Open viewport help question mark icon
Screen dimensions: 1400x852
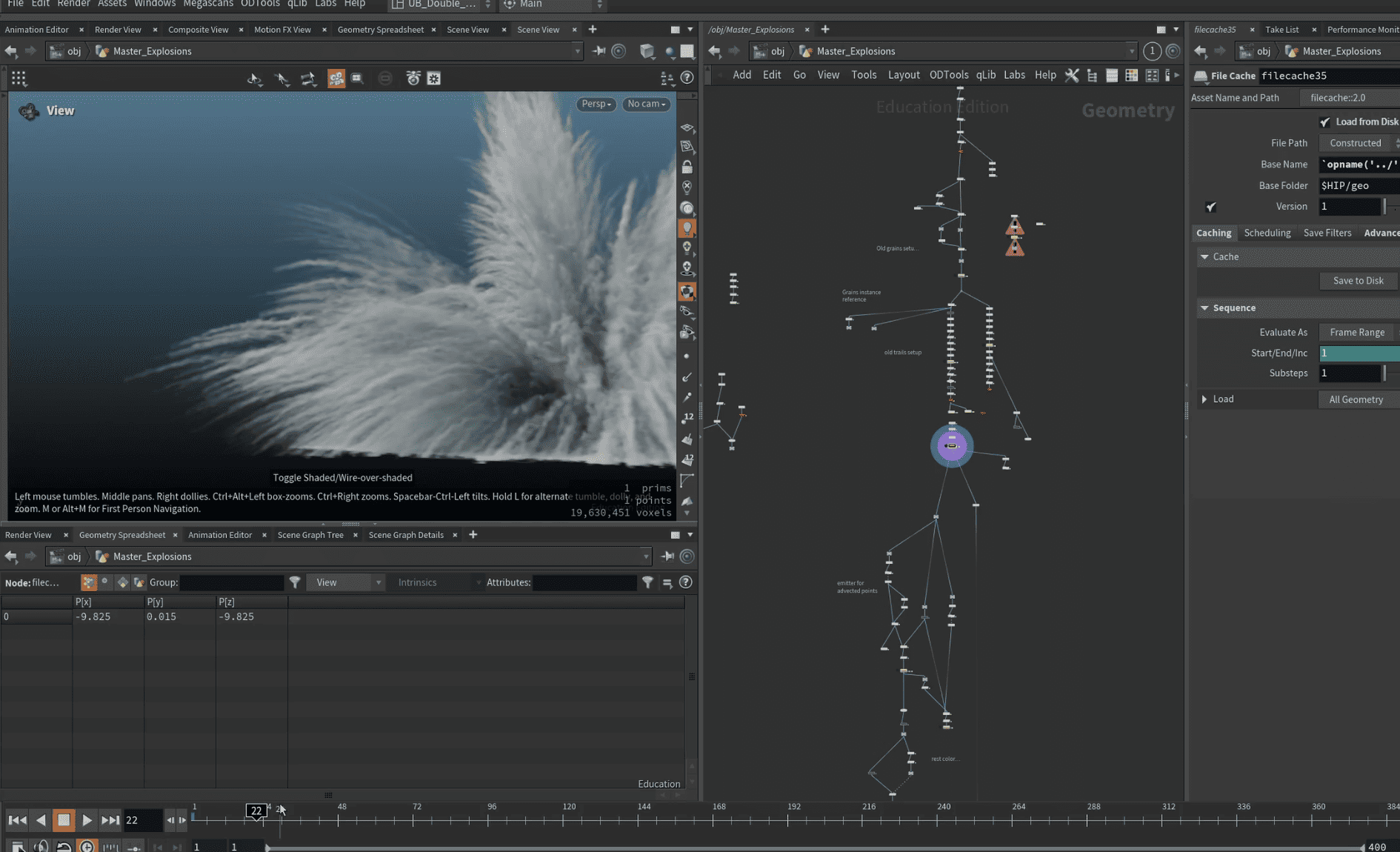pos(687,78)
